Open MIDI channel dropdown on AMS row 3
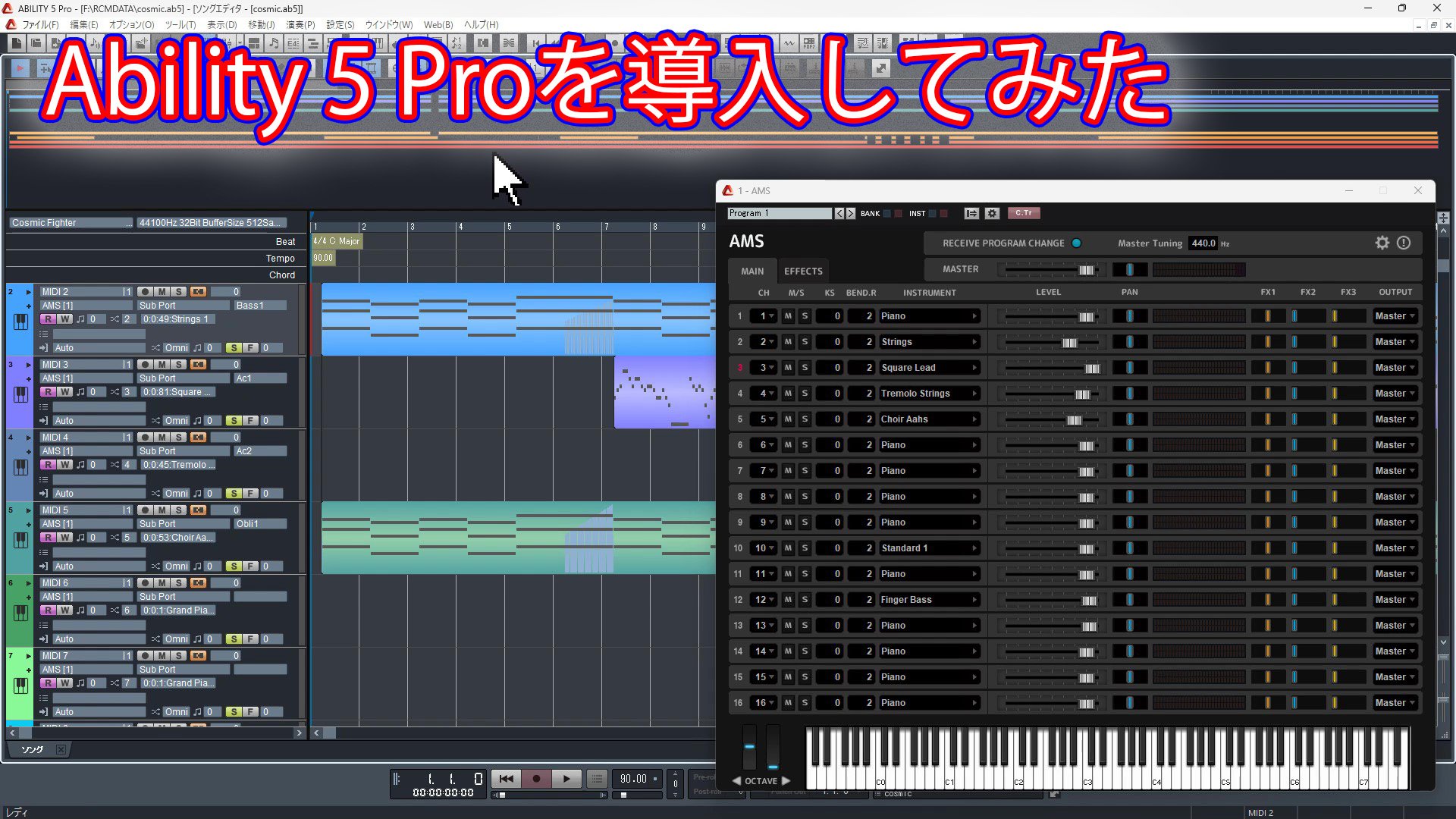1456x819 pixels. (764, 368)
